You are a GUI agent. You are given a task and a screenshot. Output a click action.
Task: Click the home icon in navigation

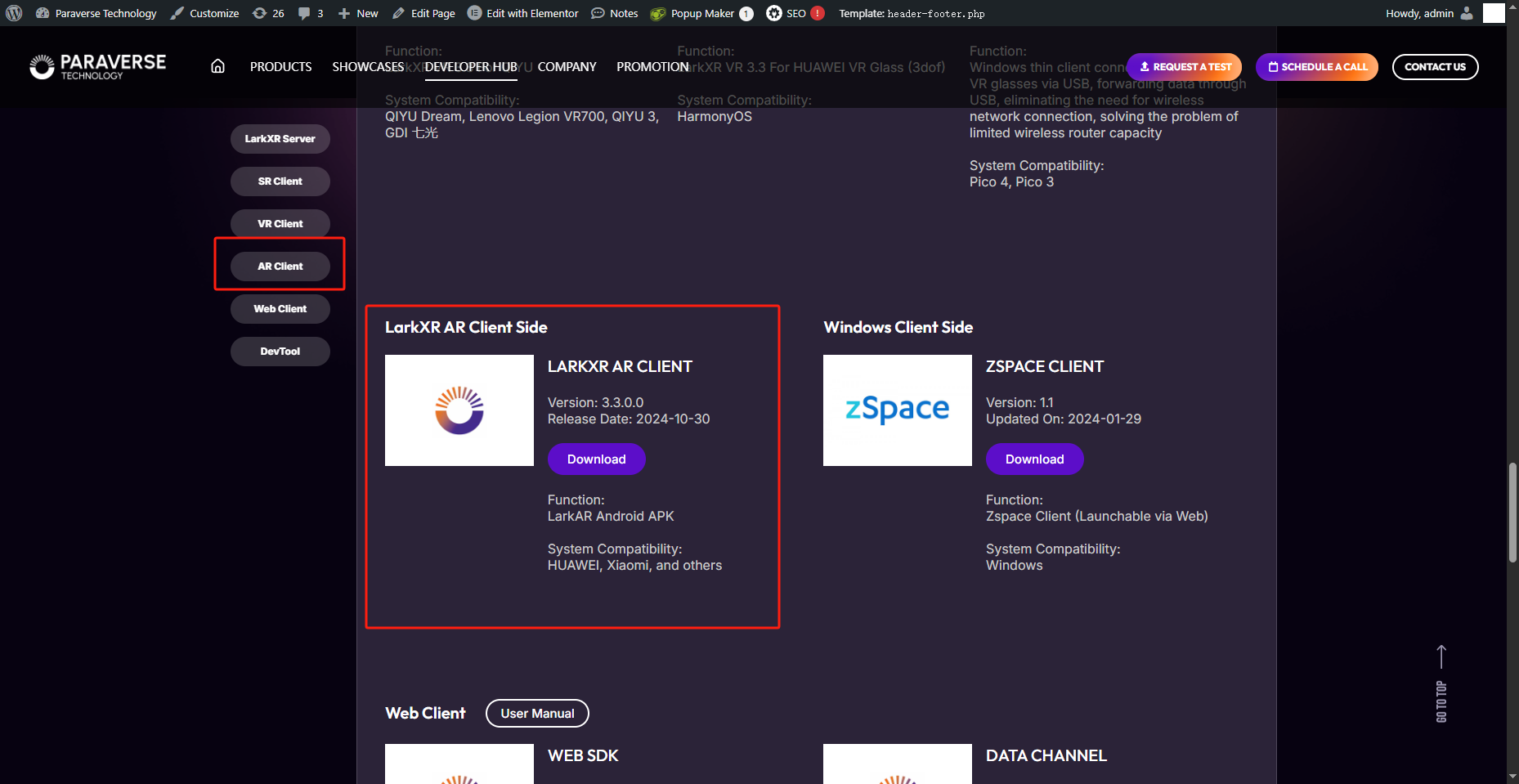pos(217,66)
